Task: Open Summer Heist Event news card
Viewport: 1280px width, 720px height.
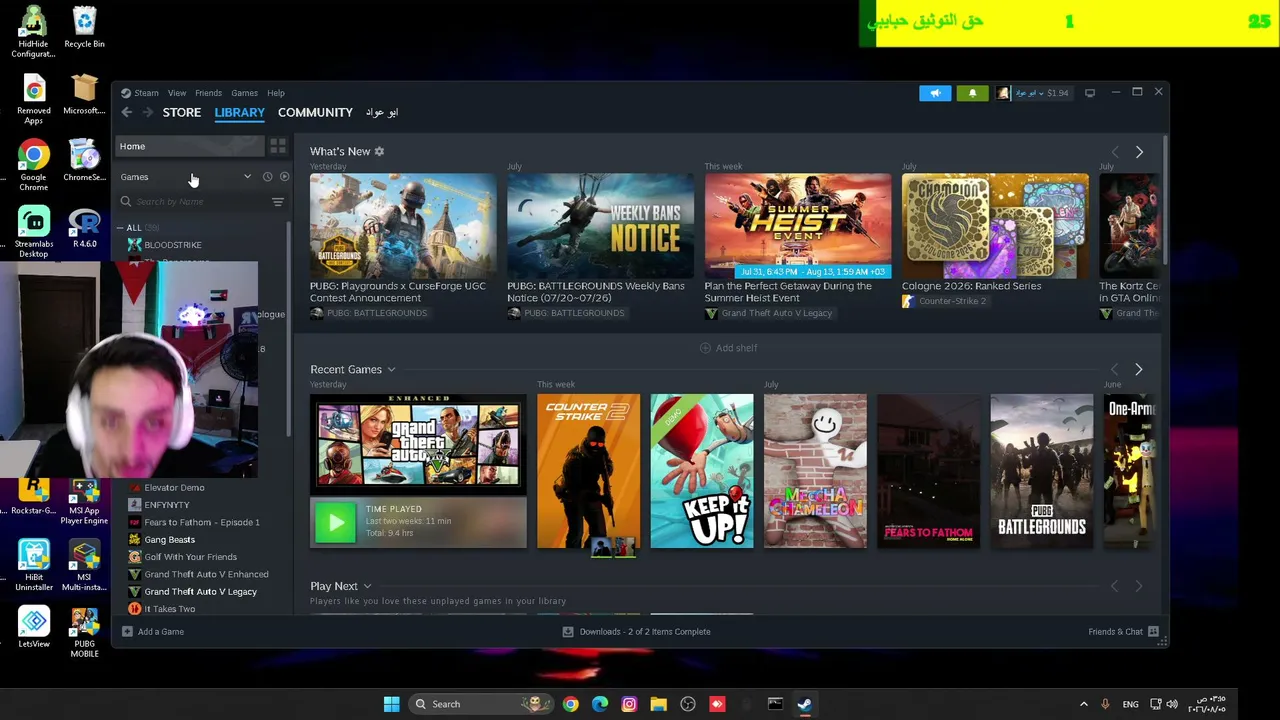Action: click(x=798, y=226)
